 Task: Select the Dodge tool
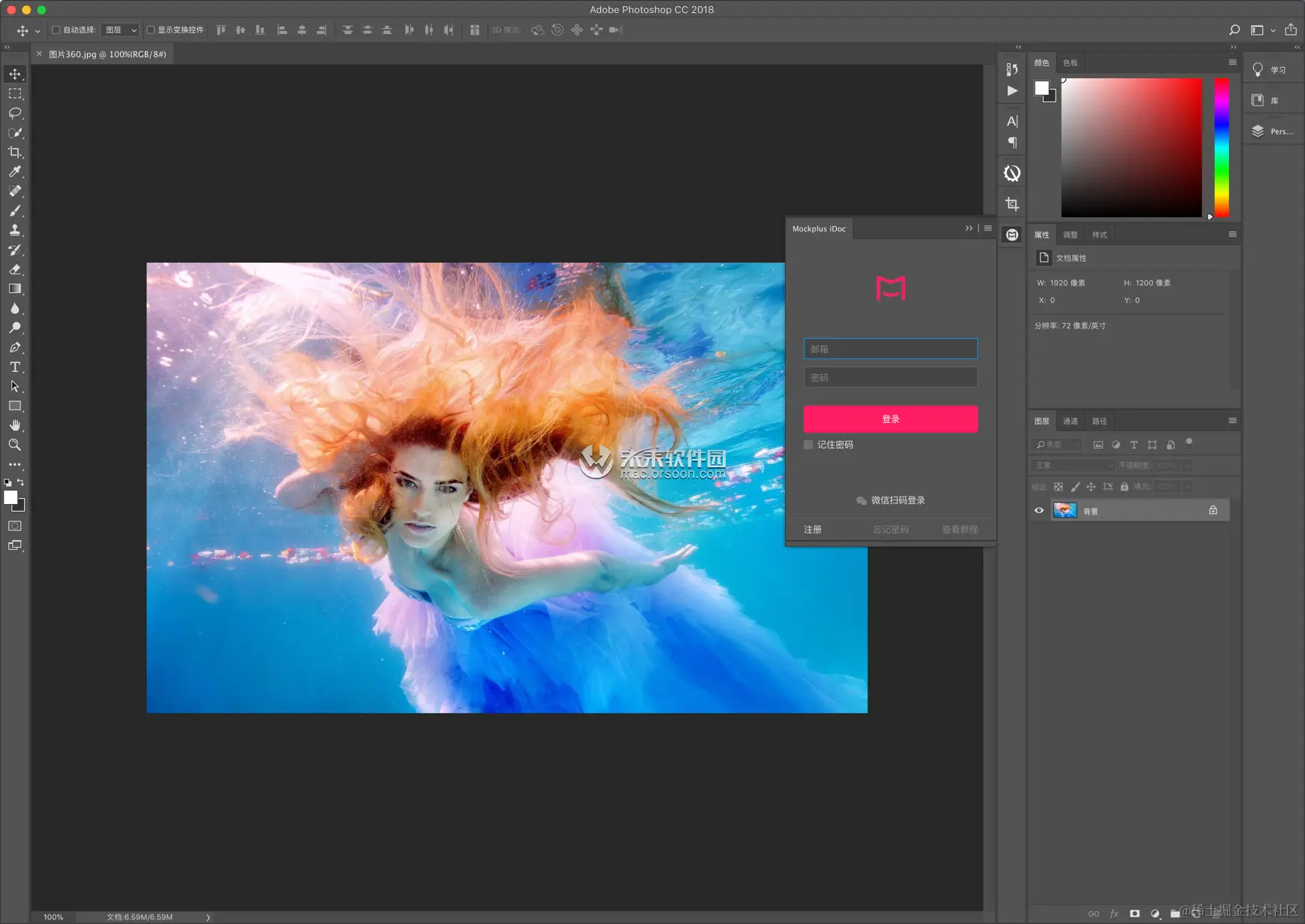15,328
